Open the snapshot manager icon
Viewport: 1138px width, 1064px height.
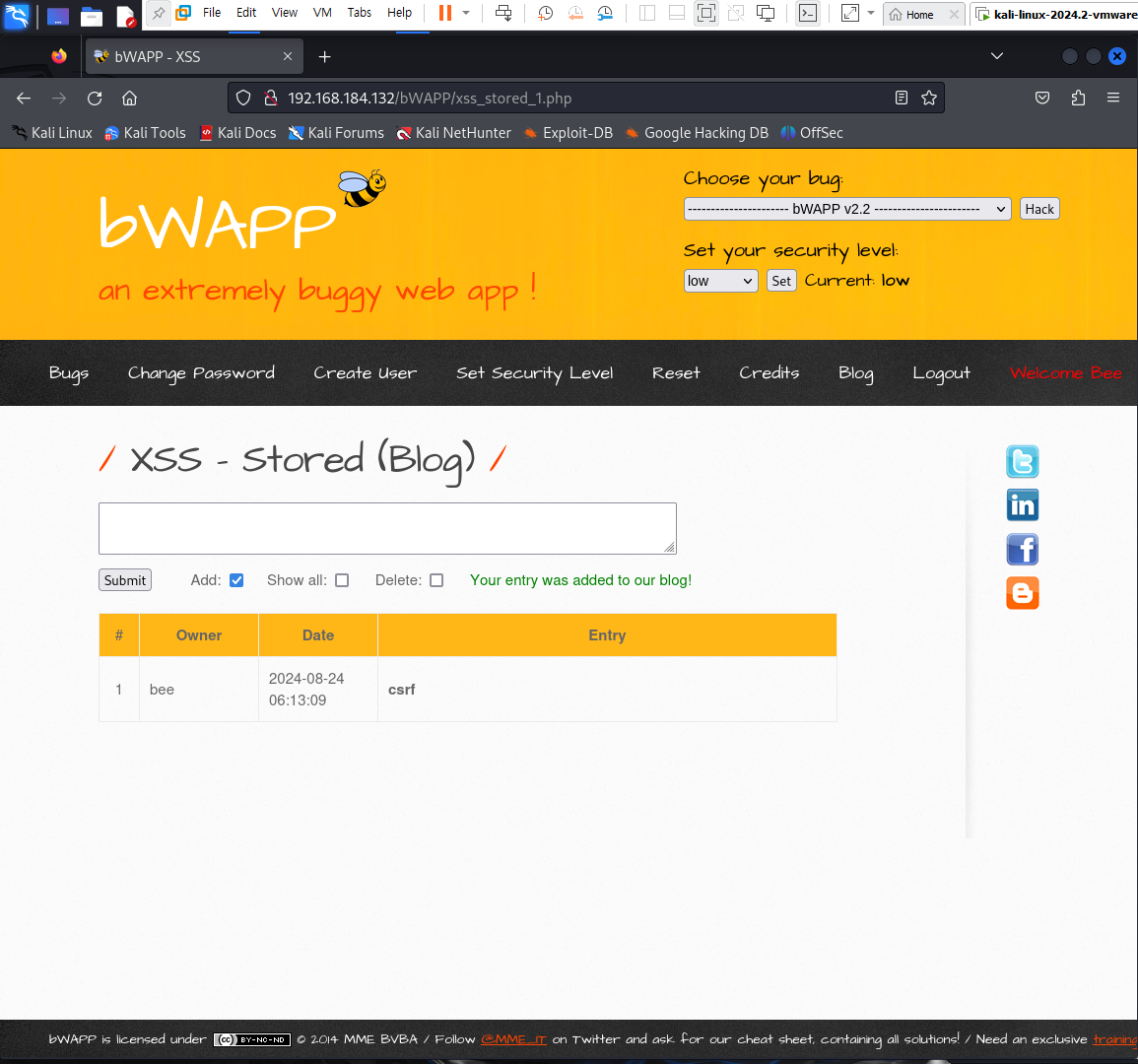(x=605, y=13)
